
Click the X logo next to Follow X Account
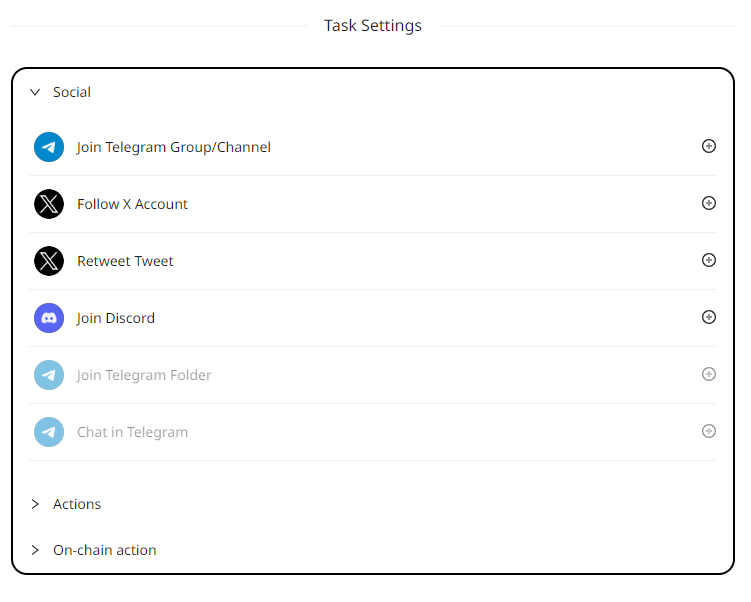pos(49,204)
